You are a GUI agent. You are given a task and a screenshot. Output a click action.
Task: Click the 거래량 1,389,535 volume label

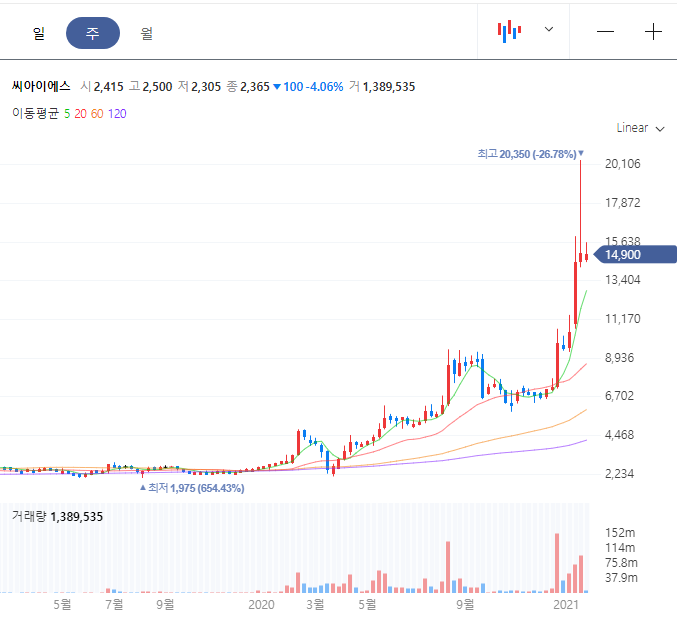coord(57,516)
